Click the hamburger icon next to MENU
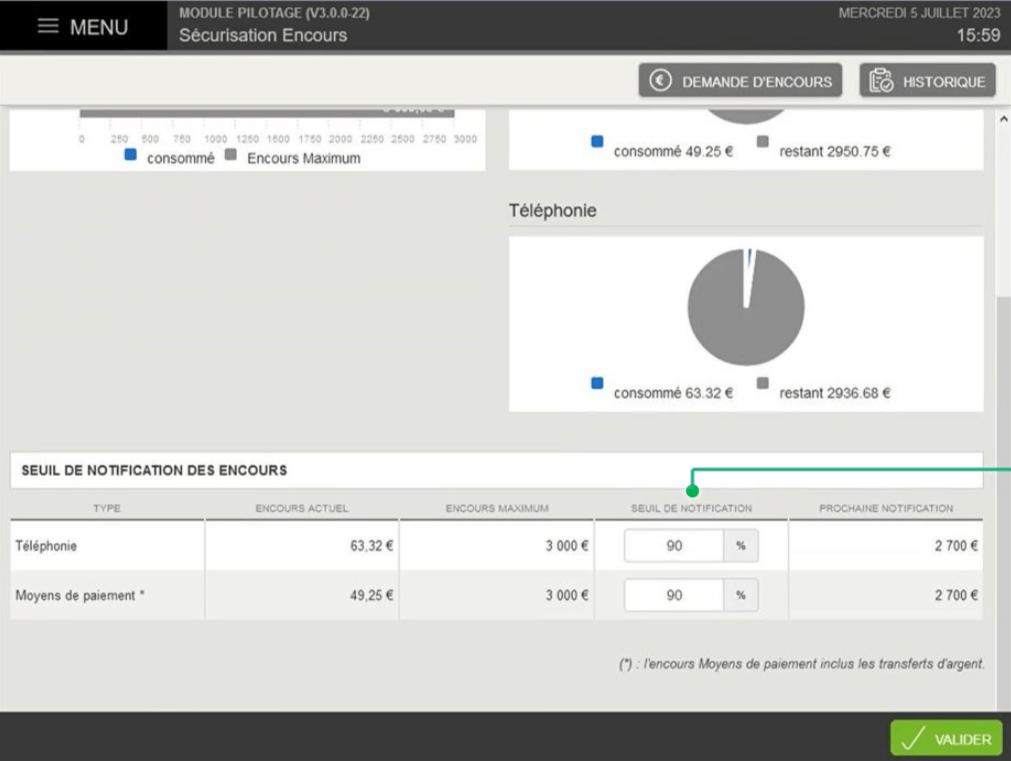 [x=47, y=27]
